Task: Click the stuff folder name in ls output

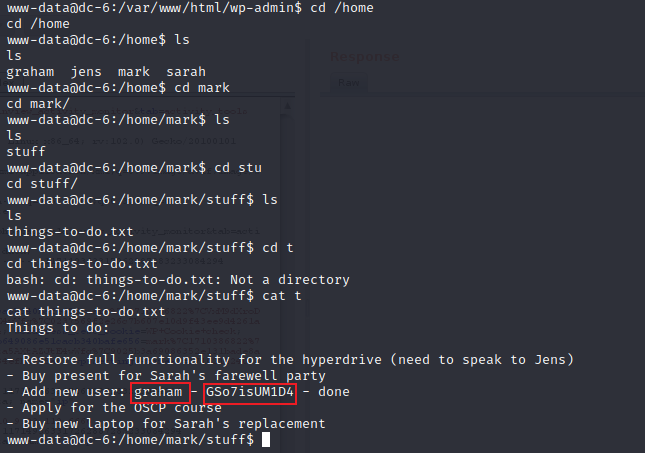Action: click(26, 152)
